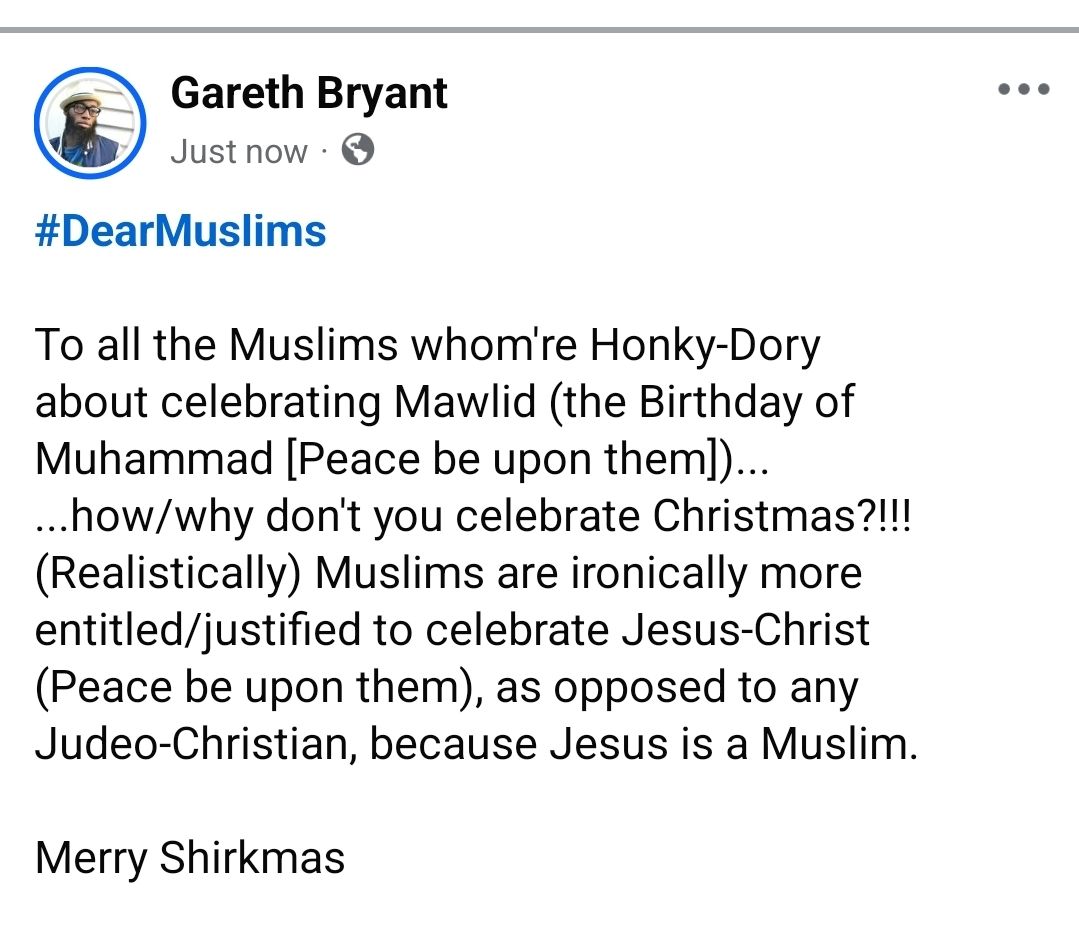The image size is (1079, 944).
Task: Click the "Just now" timestamp
Action: pos(238,152)
